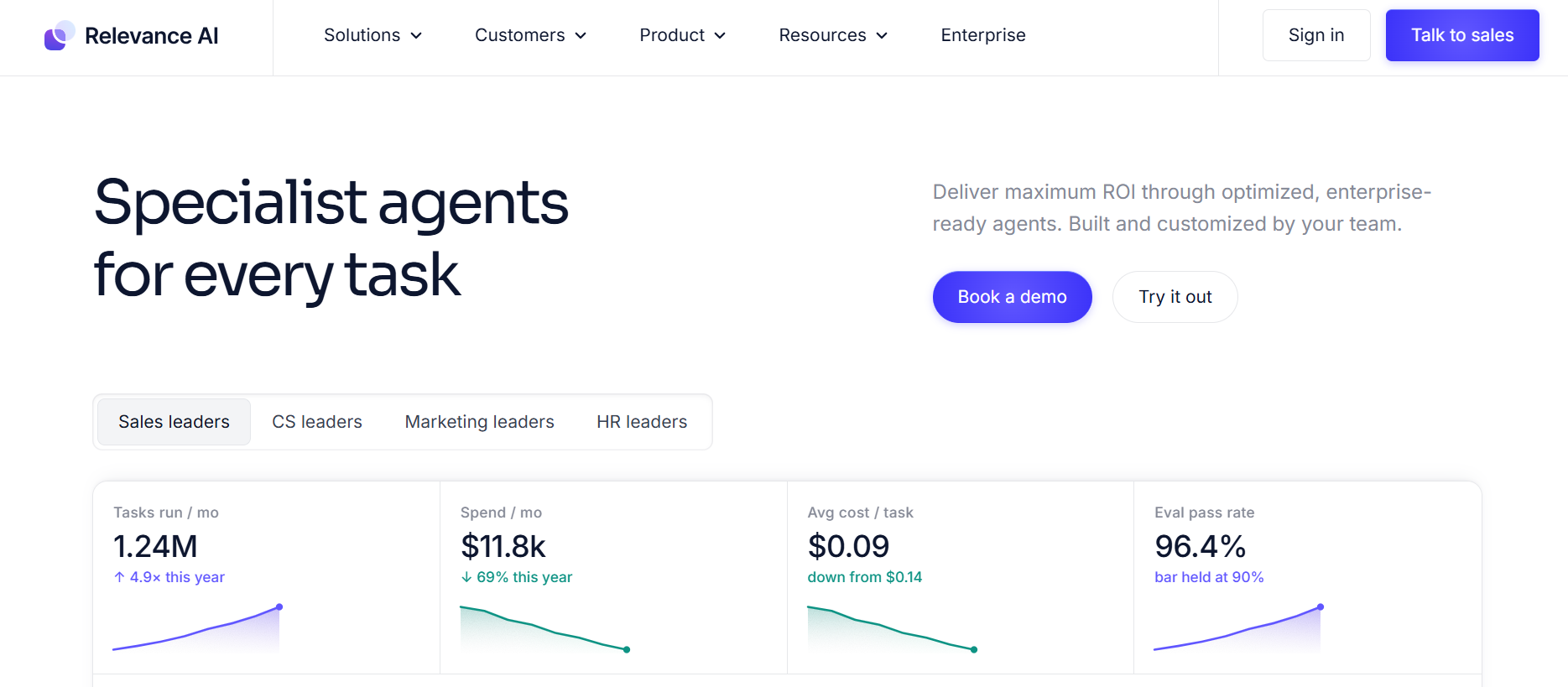
Task: Click the 'Avg cost / task' label
Action: pos(860,513)
